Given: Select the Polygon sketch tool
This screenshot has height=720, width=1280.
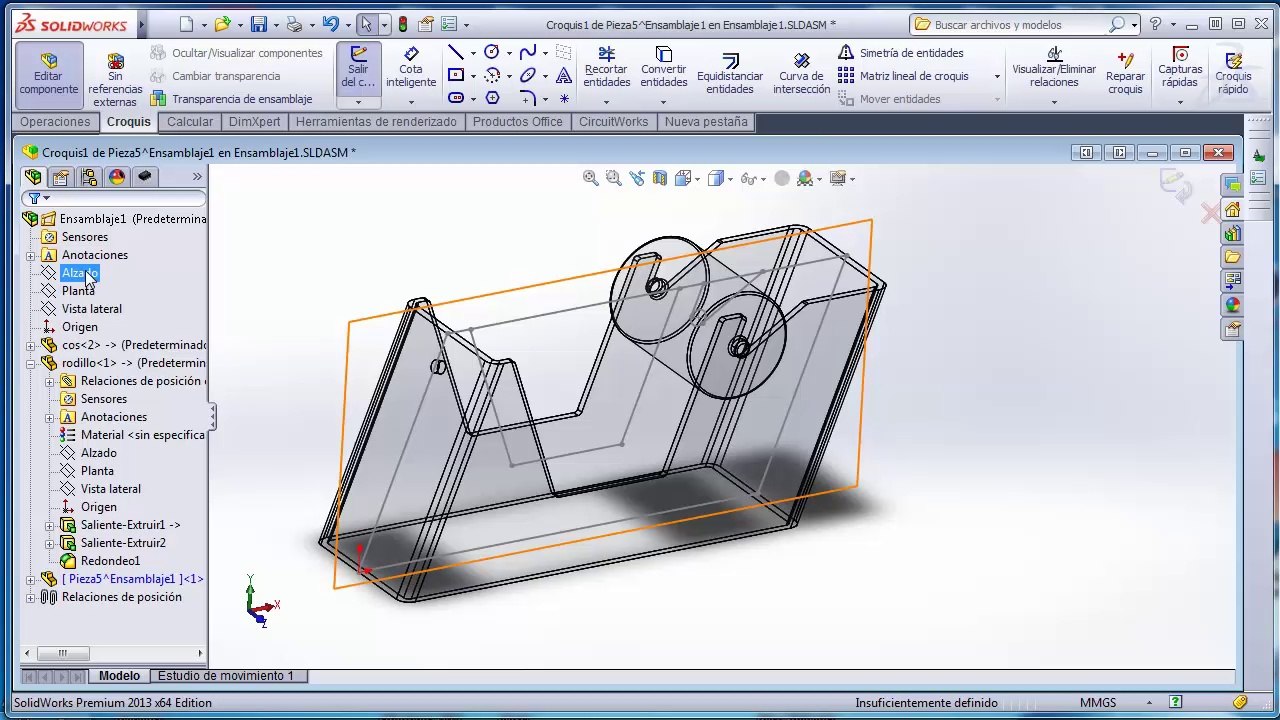Looking at the screenshot, I should (x=492, y=98).
